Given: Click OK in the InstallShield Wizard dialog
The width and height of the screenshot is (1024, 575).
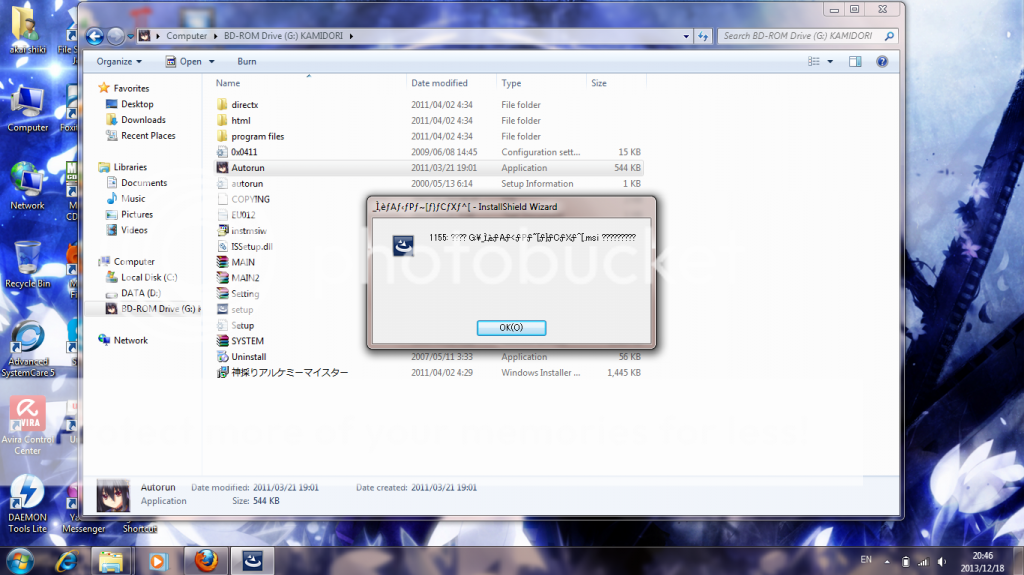Looking at the screenshot, I should (x=511, y=327).
